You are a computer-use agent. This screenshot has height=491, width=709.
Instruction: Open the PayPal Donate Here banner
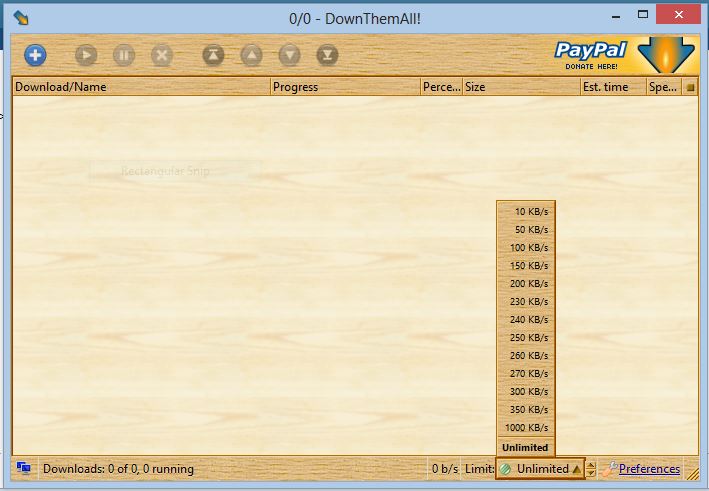[x=625, y=56]
